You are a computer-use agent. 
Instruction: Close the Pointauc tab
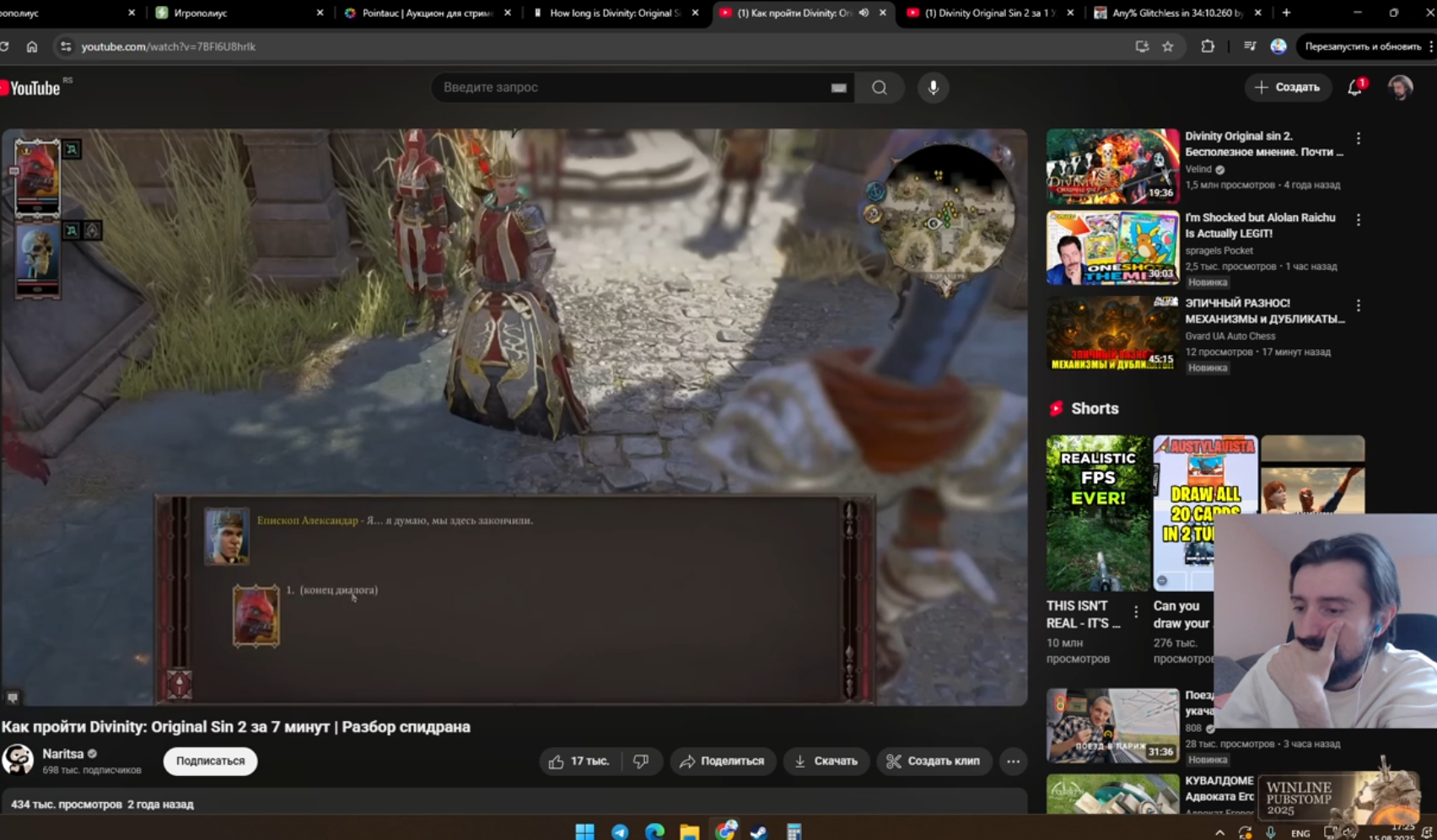[x=508, y=13]
